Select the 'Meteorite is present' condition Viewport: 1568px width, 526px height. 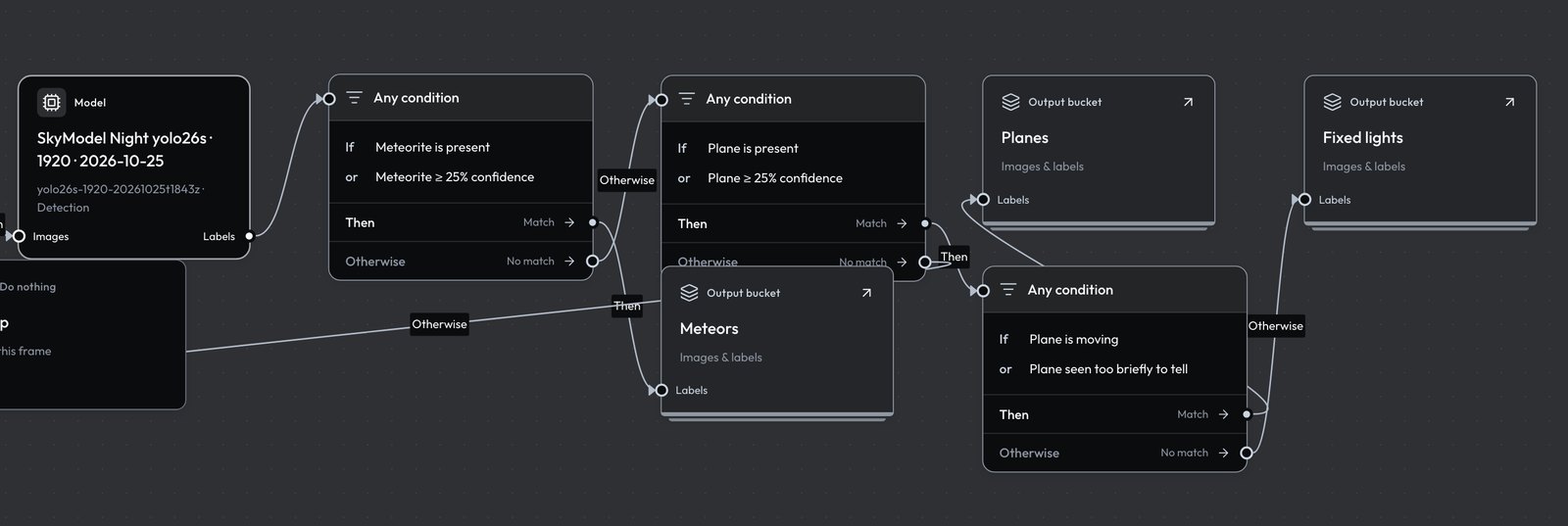point(432,147)
